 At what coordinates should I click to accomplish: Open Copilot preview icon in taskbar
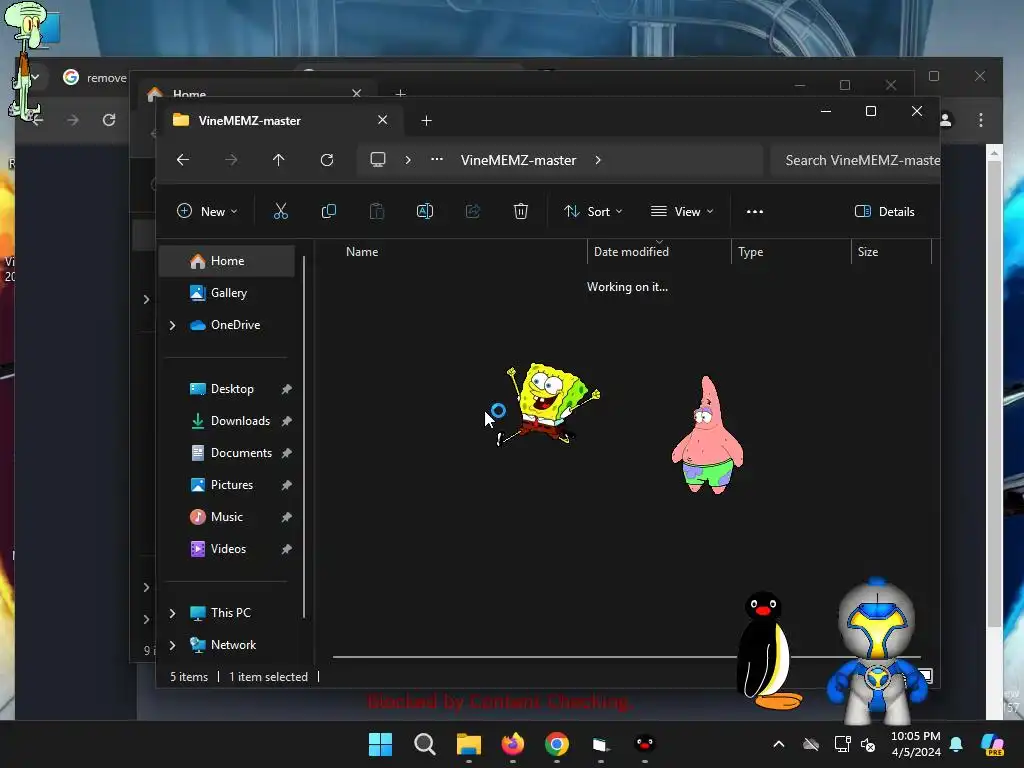tap(992, 744)
